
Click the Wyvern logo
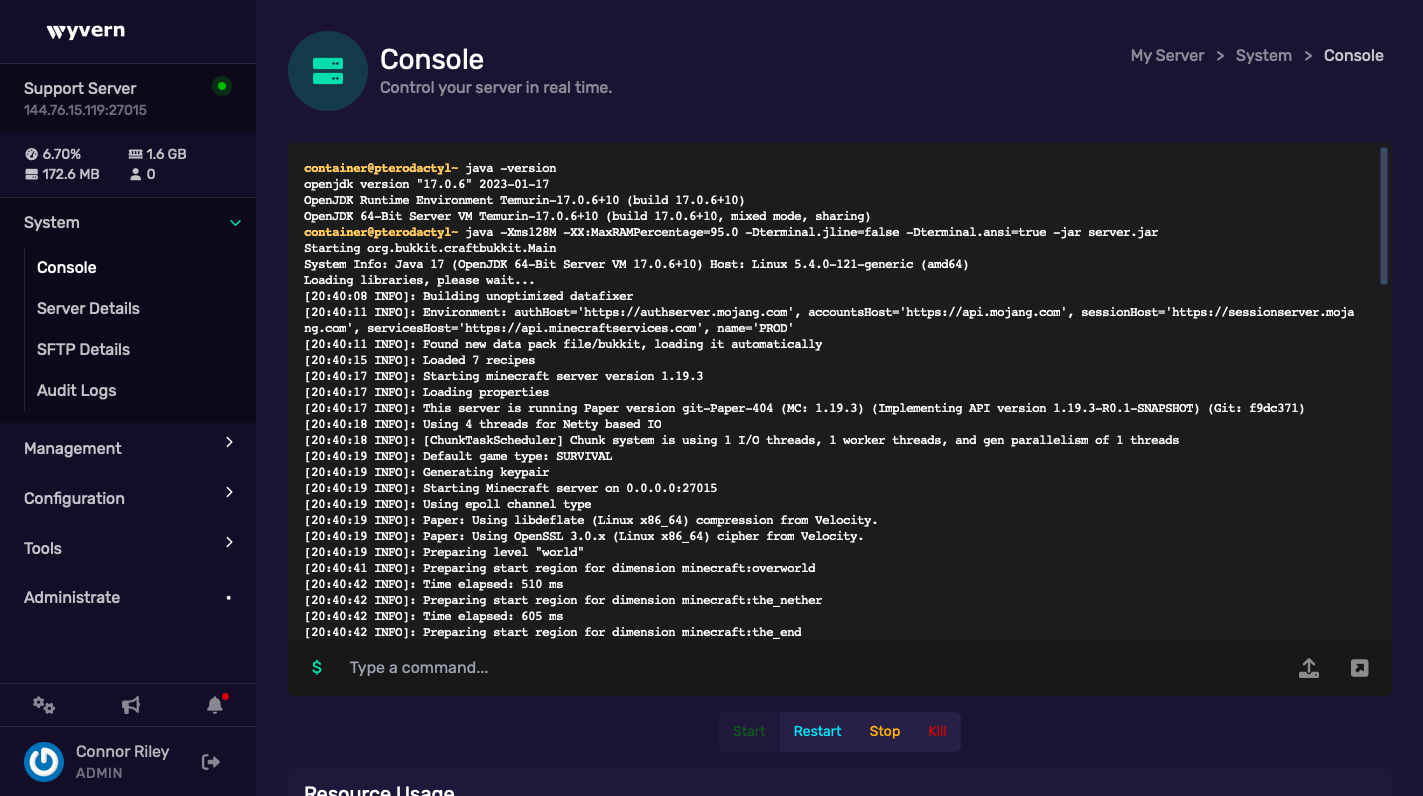coord(86,31)
